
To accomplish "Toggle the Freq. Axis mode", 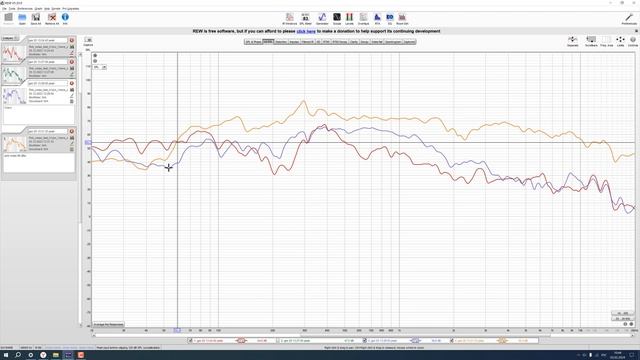I will pos(607,41).
